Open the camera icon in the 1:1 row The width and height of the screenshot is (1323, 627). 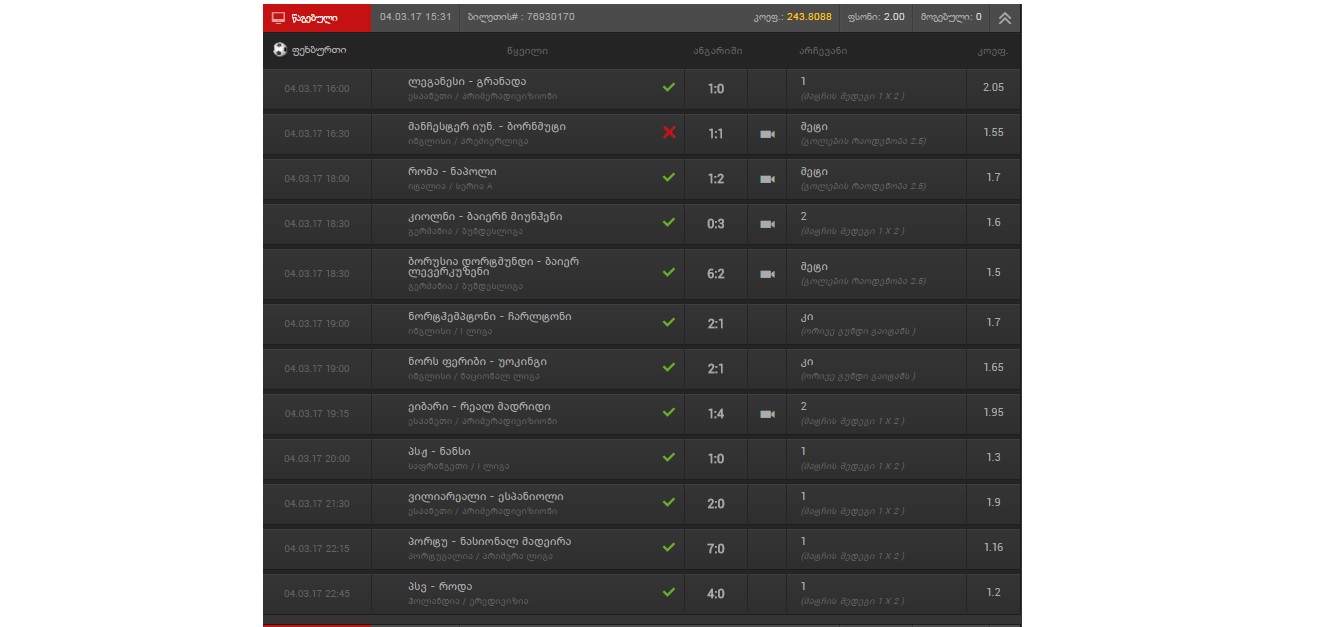tap(767, 134)
